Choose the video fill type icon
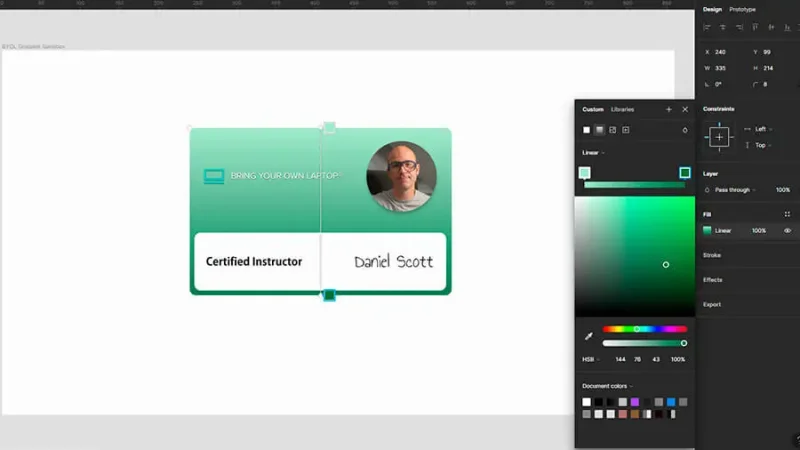 [626, 130]
